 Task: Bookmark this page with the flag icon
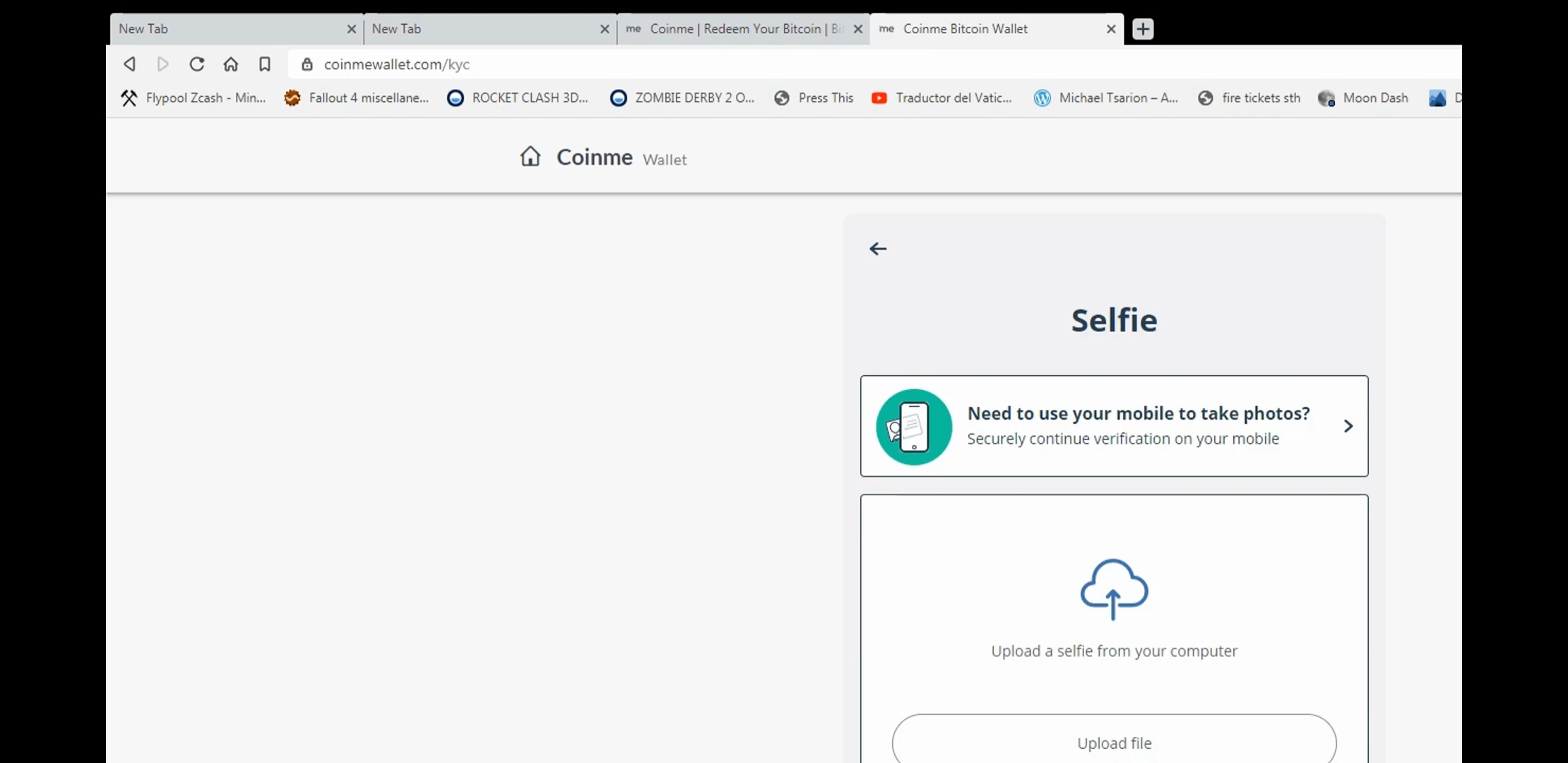265,64
